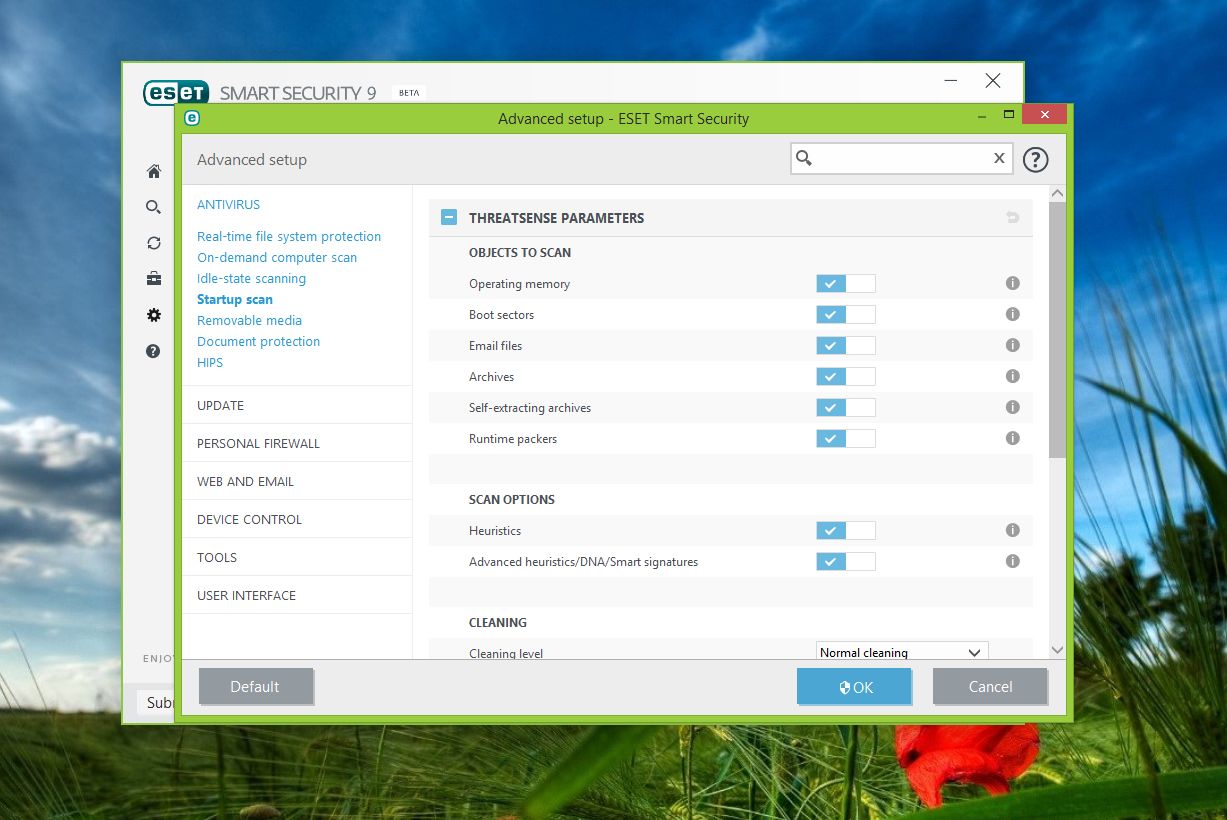Open On-demand computer scan settings

[277, 257]
